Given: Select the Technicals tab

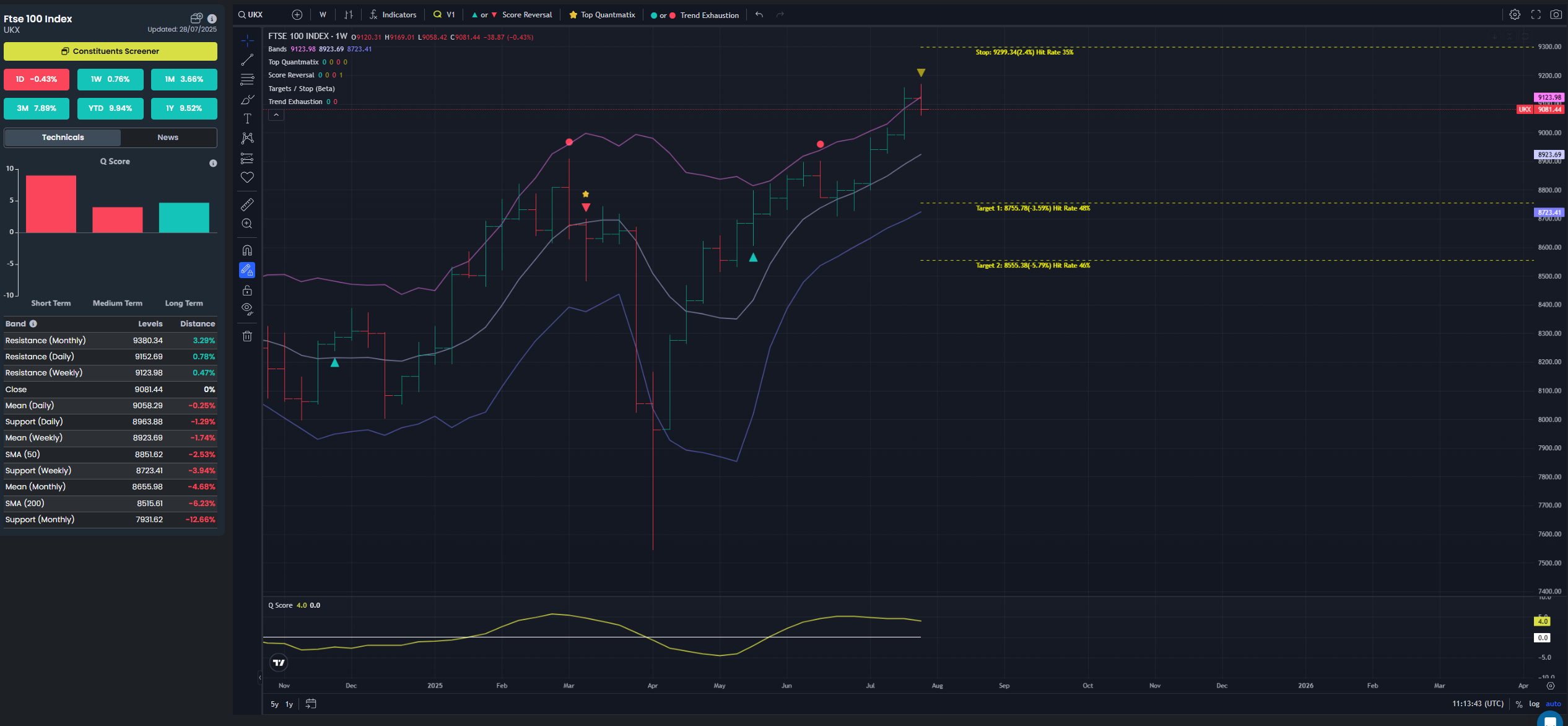Looking at the screenshot, I should tap(63, 138).
